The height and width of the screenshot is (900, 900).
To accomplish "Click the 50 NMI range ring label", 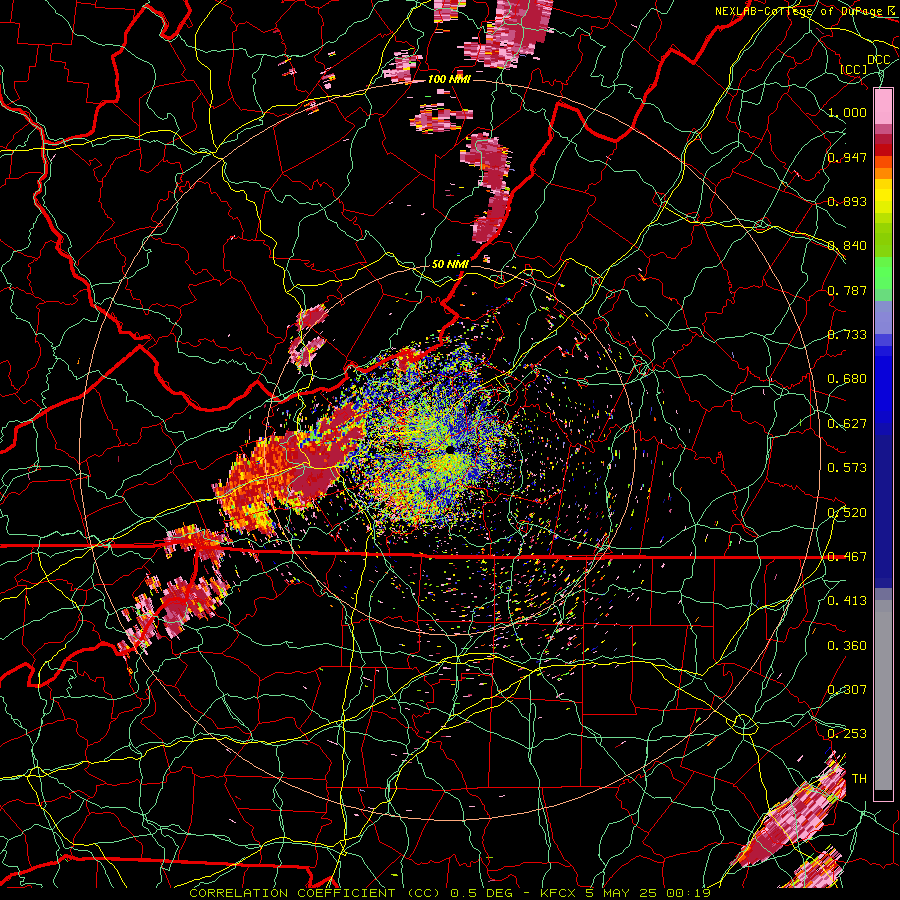I will (x=450, y=265).
